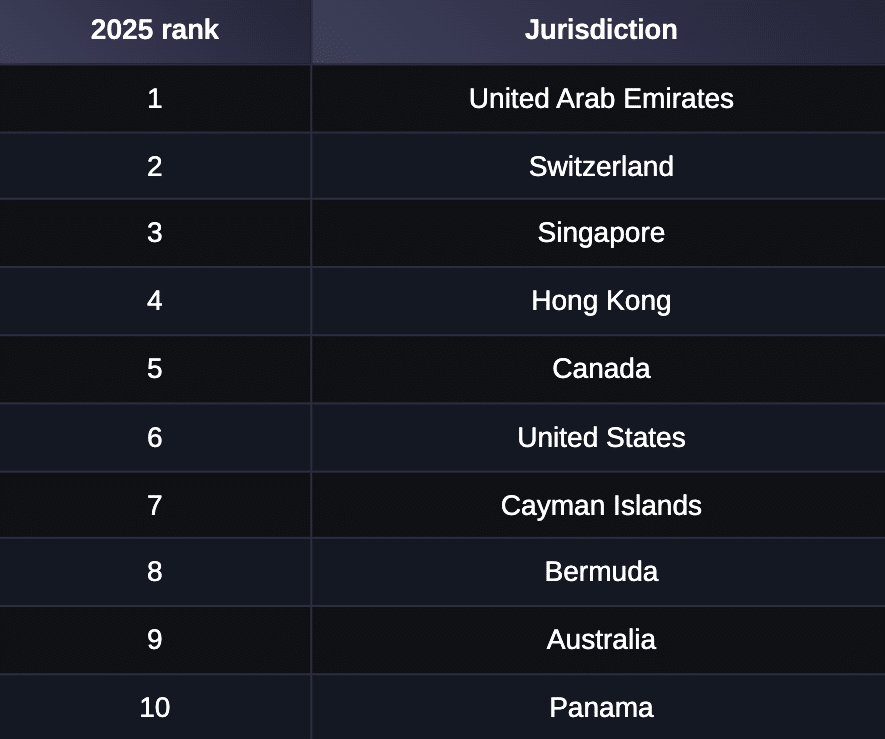Select the Switzerland jurisdiction cell

(601, 166)
